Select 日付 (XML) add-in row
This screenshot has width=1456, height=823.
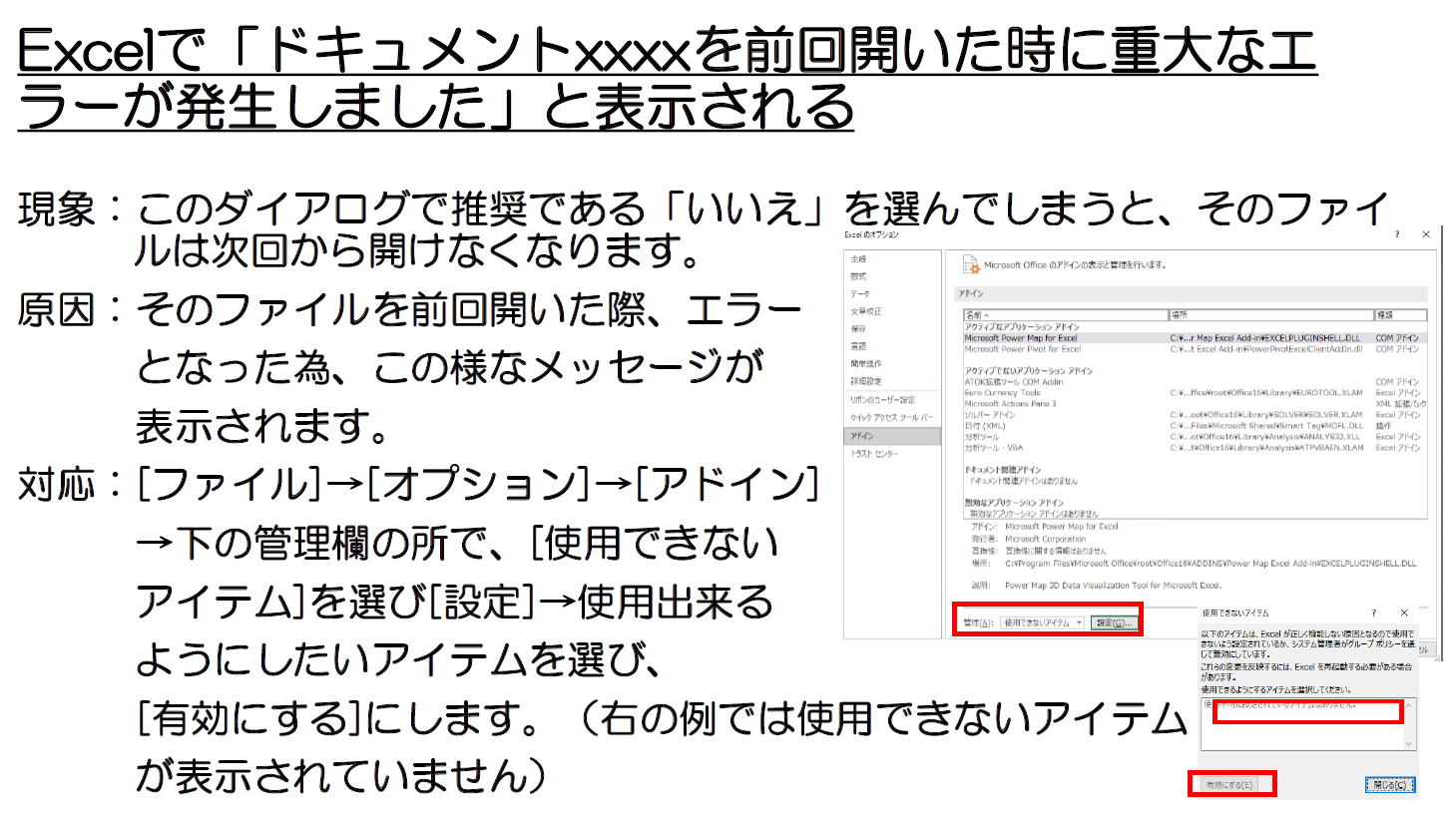[x=1195, y=426]
